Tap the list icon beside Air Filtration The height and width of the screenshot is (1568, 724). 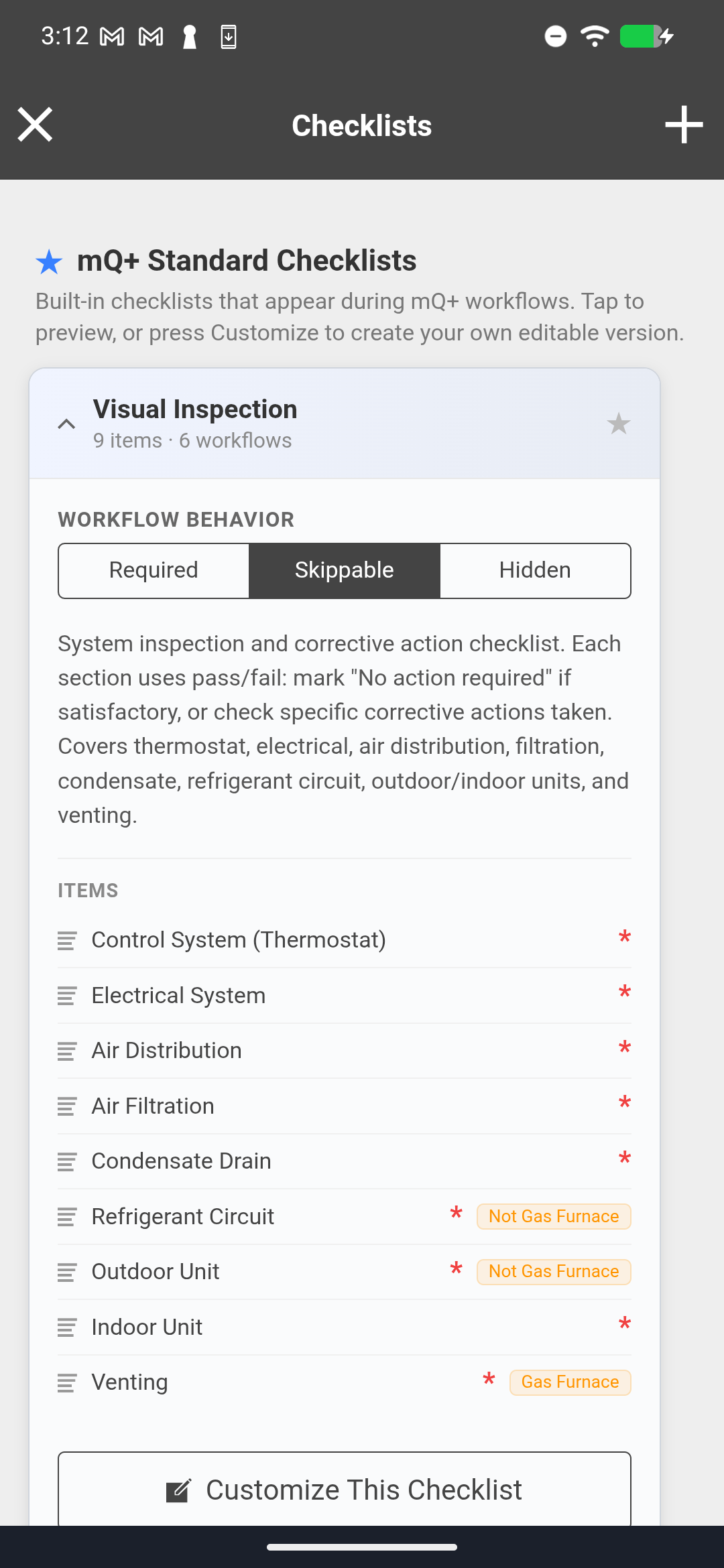pyautogui.click(x=67, y=1106)
